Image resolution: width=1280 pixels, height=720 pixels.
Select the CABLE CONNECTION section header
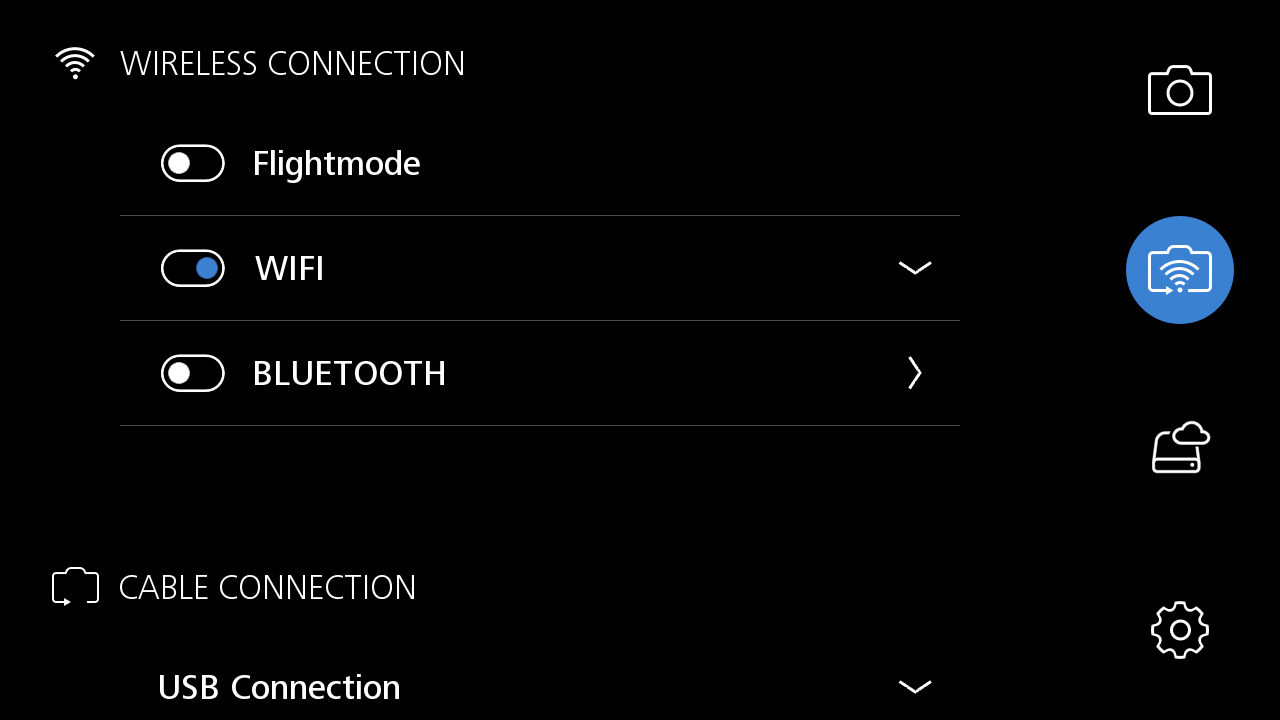point(267,587)
